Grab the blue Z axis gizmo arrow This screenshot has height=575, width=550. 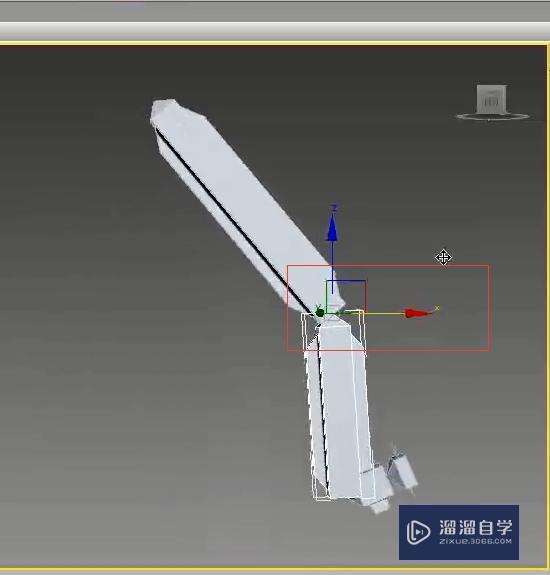332,228
